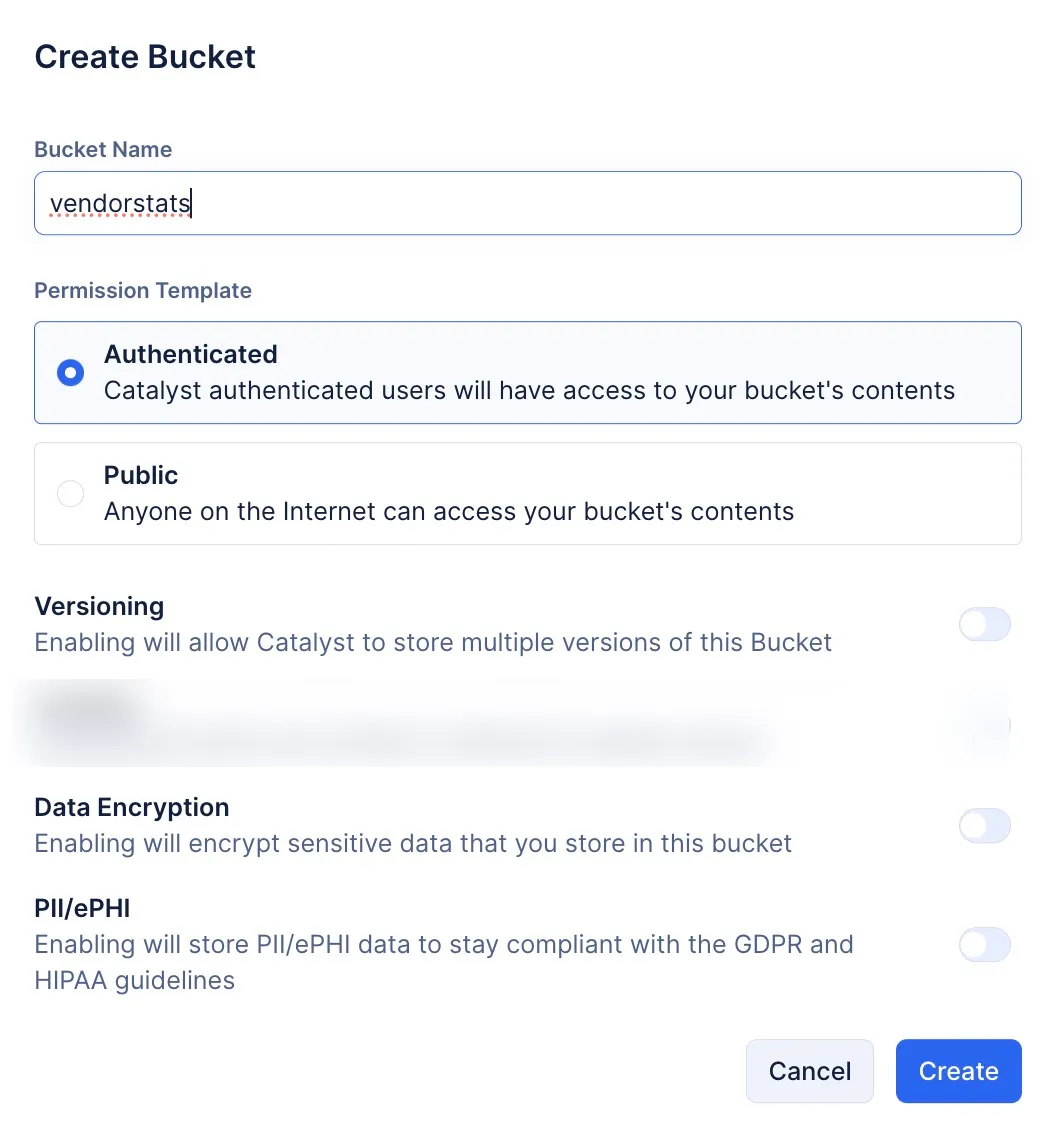Cancel the bucket creation dialog
This screenshot has width=1050, height=1128.
[x=810, y=1070]
